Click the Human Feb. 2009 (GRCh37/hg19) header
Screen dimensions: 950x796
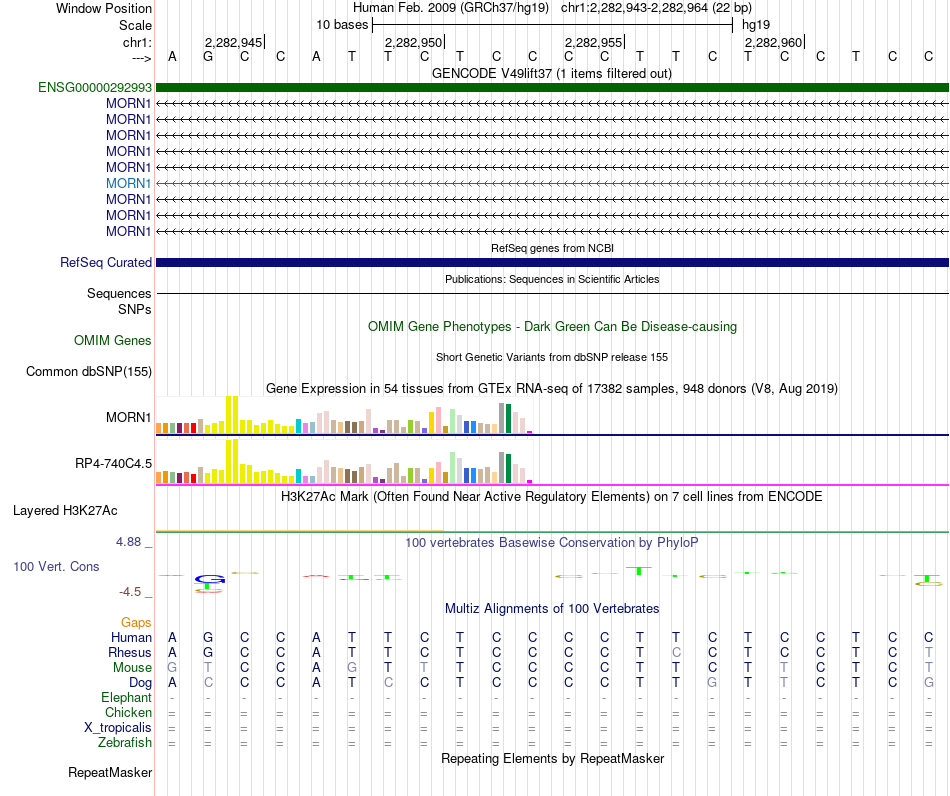(x=451, y=8)
